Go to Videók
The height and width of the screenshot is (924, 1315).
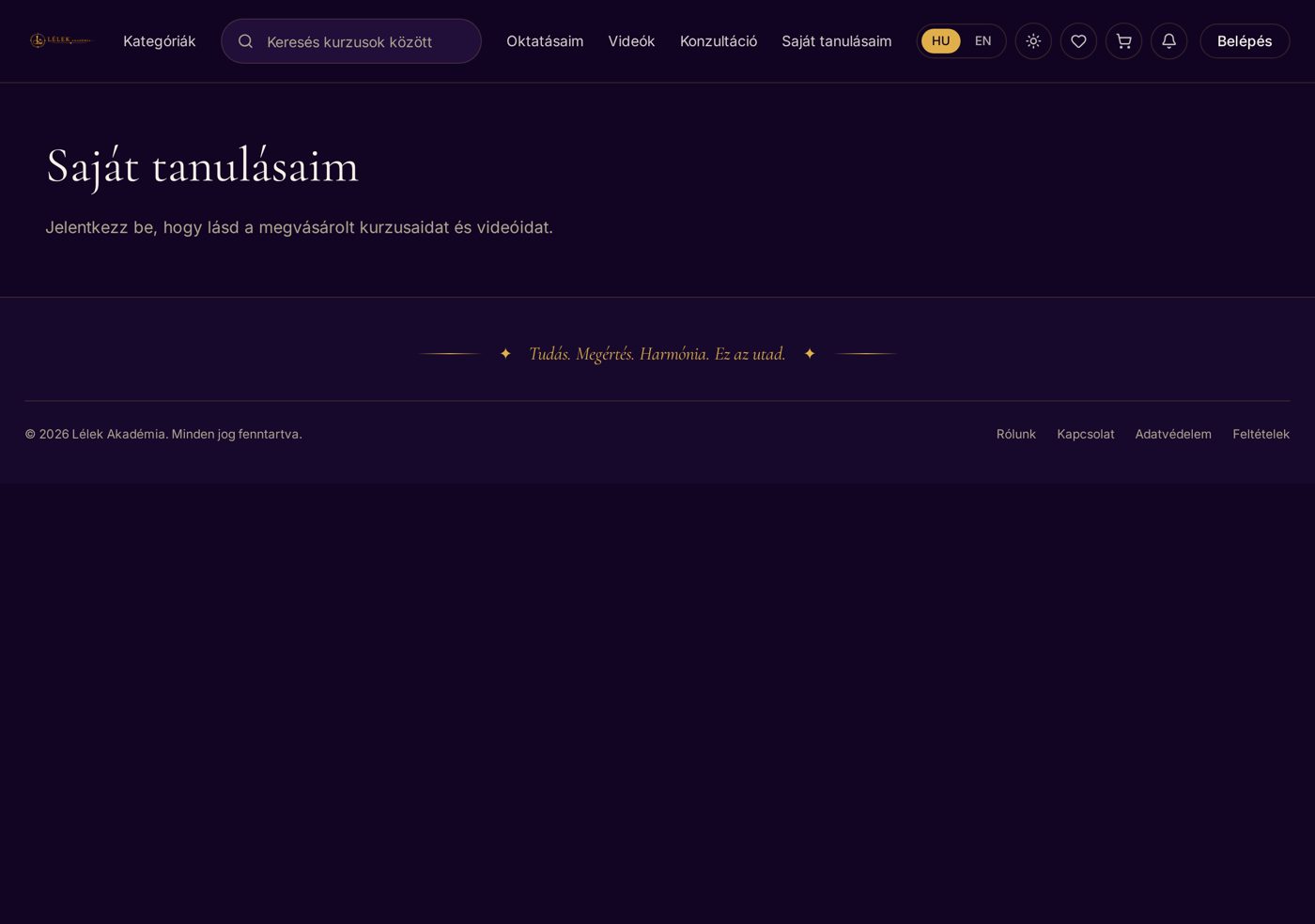631,41
